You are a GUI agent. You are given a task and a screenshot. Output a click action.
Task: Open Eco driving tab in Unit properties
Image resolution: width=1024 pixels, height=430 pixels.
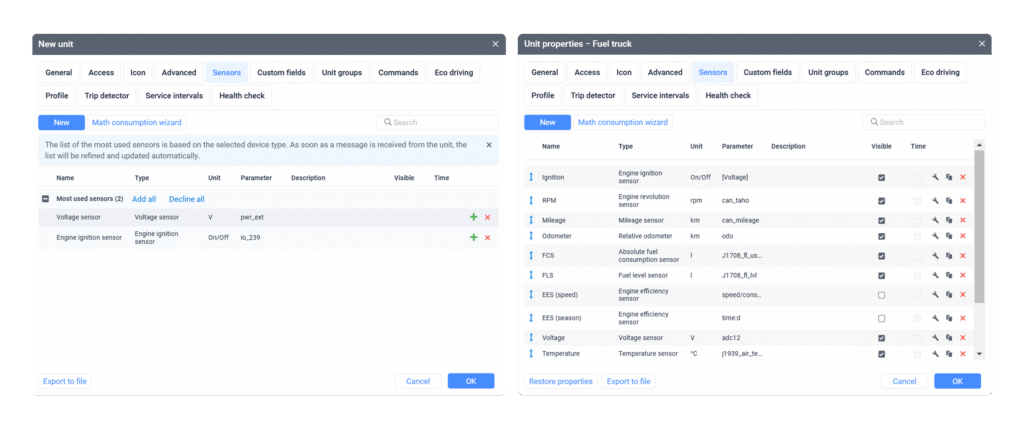click(x=939, y=72)
